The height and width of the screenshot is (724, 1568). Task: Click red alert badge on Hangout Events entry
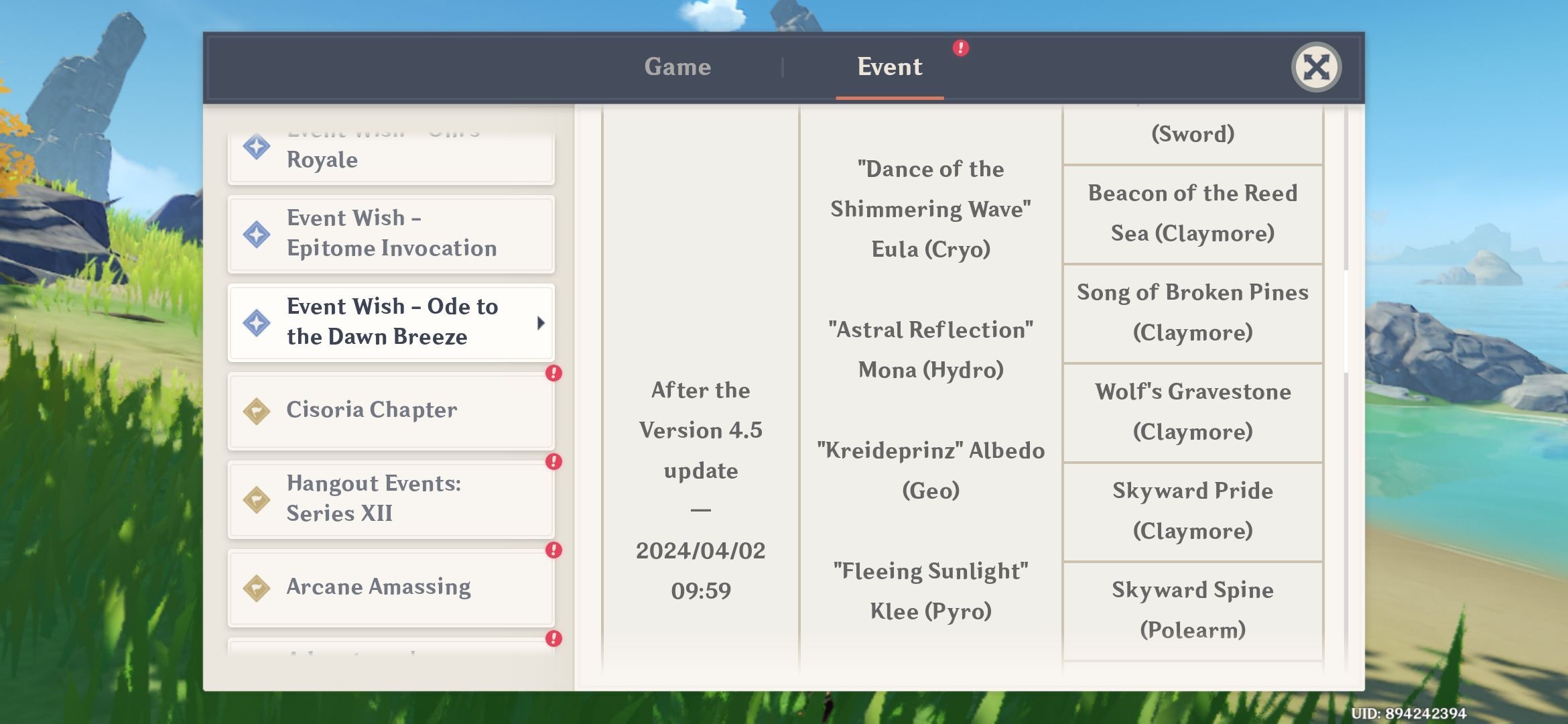553,462
